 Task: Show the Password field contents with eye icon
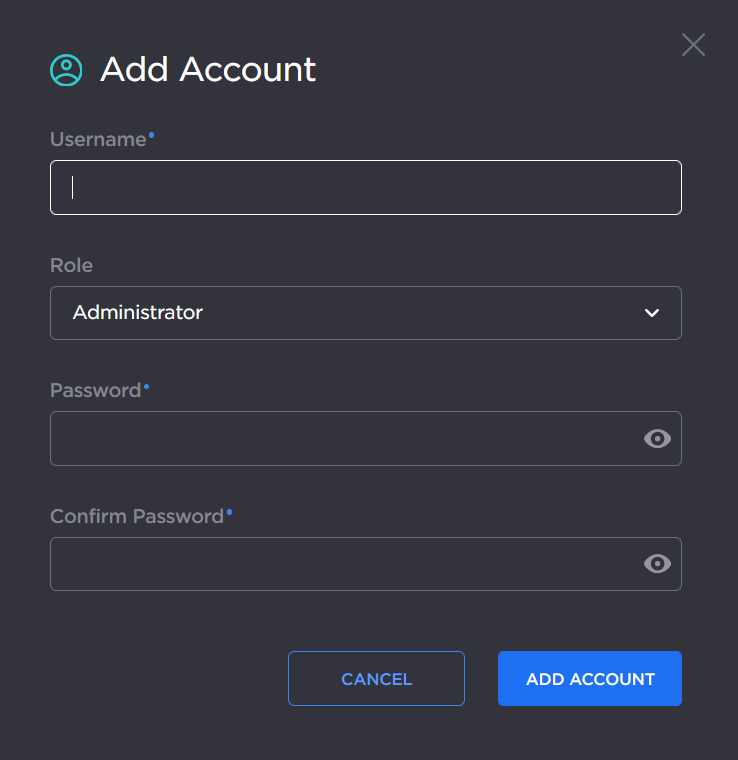(x=657, y=438)
